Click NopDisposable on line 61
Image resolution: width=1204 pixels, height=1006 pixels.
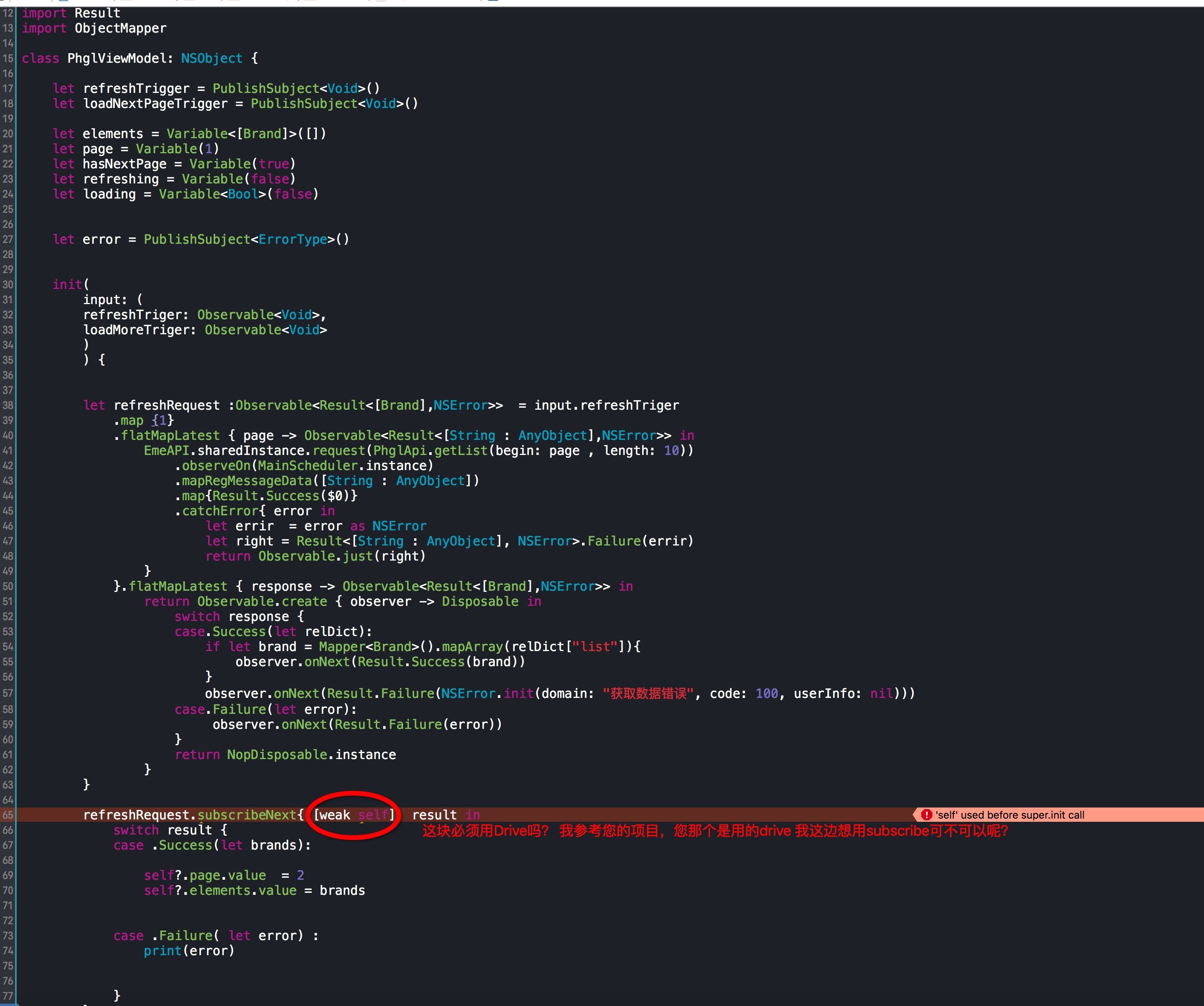click(277, 754)
